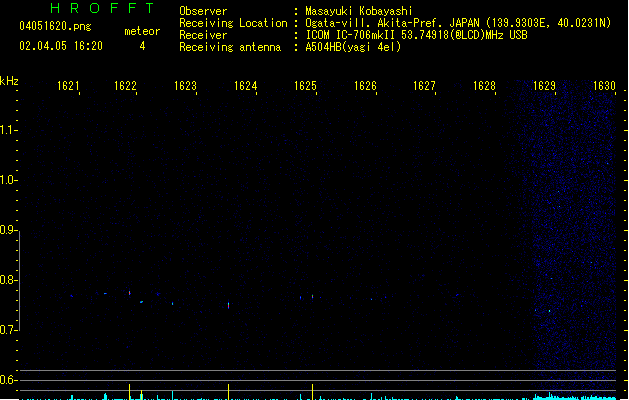Click the yellow detection spike below 1624
This screenshot has width=629, height=400.
coord(228,392)
